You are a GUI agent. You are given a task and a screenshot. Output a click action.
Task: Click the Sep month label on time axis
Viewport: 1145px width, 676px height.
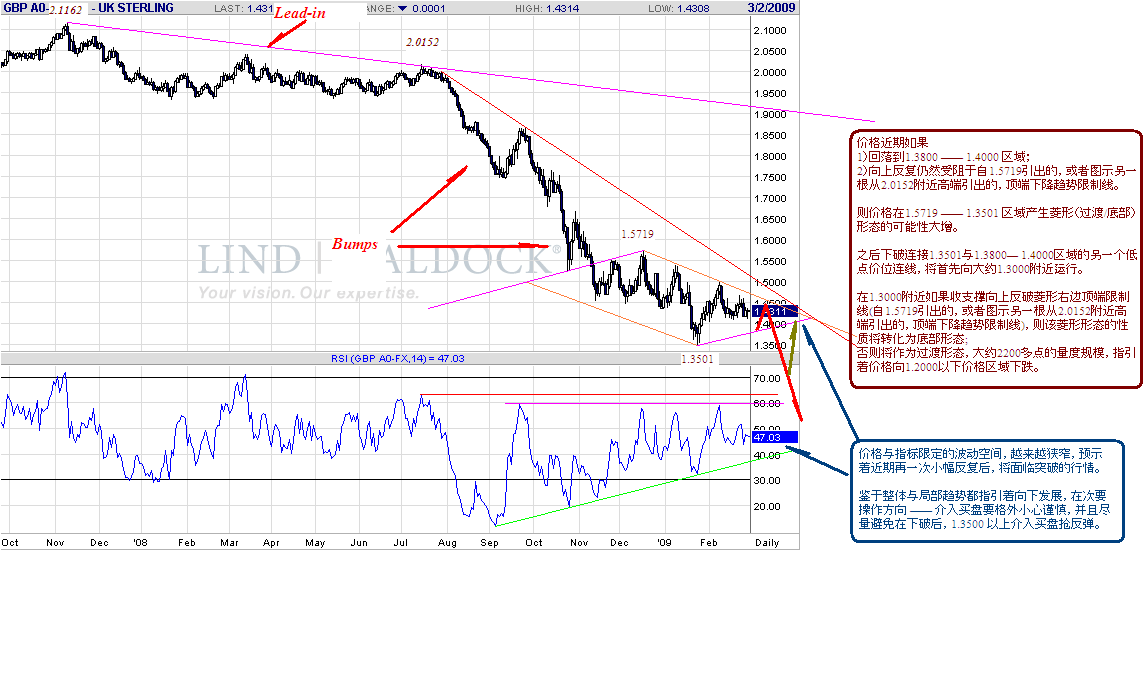[x=489, y=542]
